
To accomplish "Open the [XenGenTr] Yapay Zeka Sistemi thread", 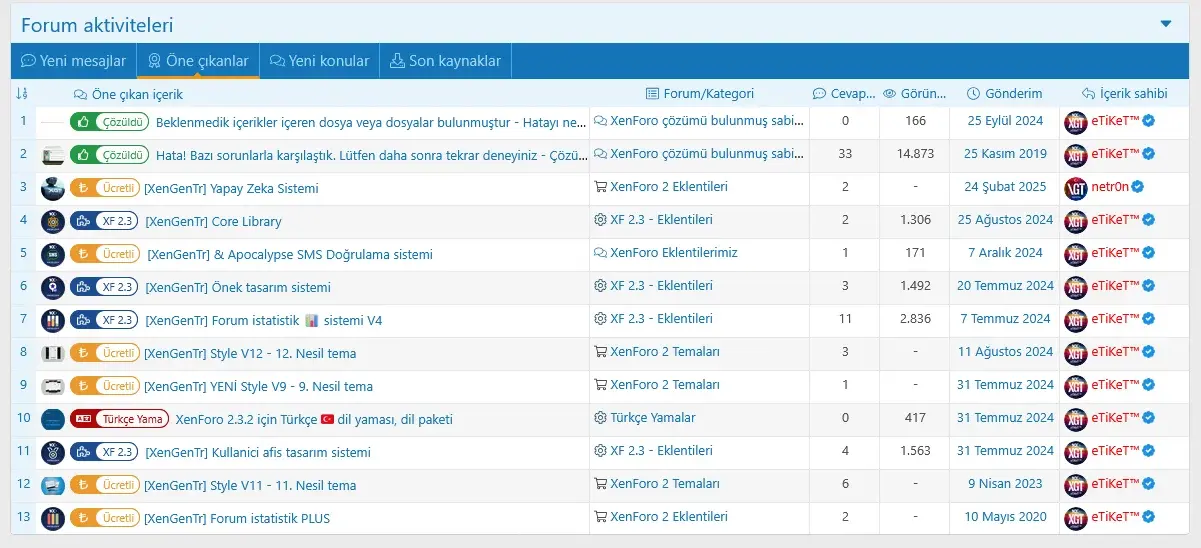I will (231, 188).
